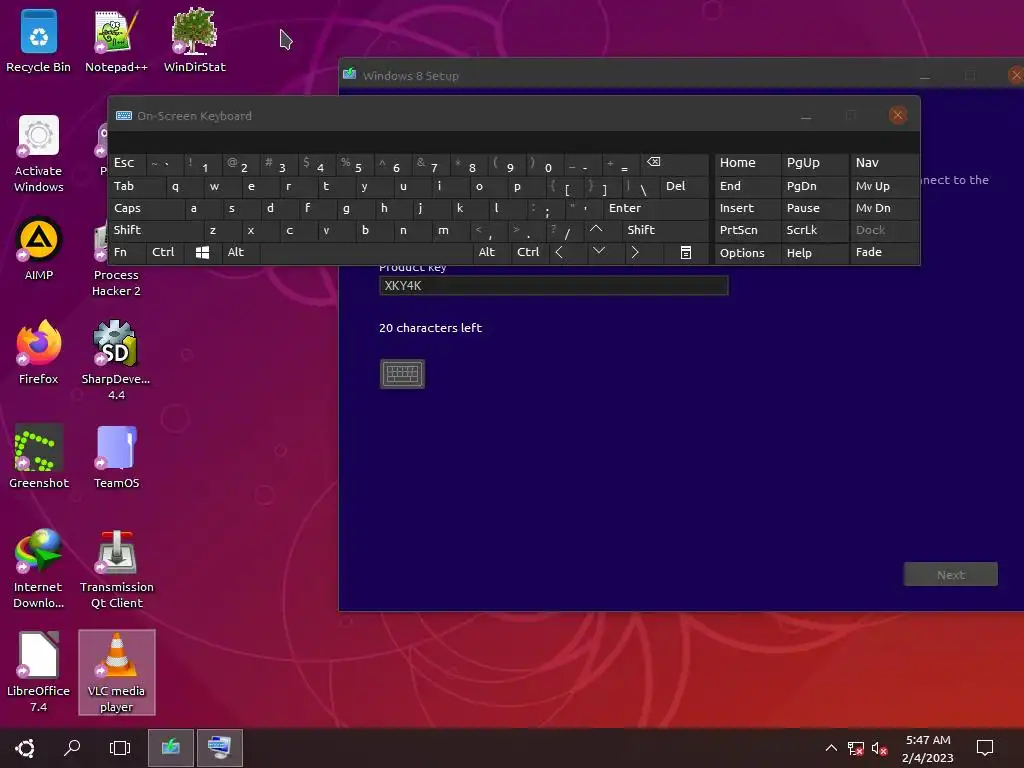Open the Start menu button in taskbar
The height and width of the screenshot is (768, 1024).
point(25,748)
